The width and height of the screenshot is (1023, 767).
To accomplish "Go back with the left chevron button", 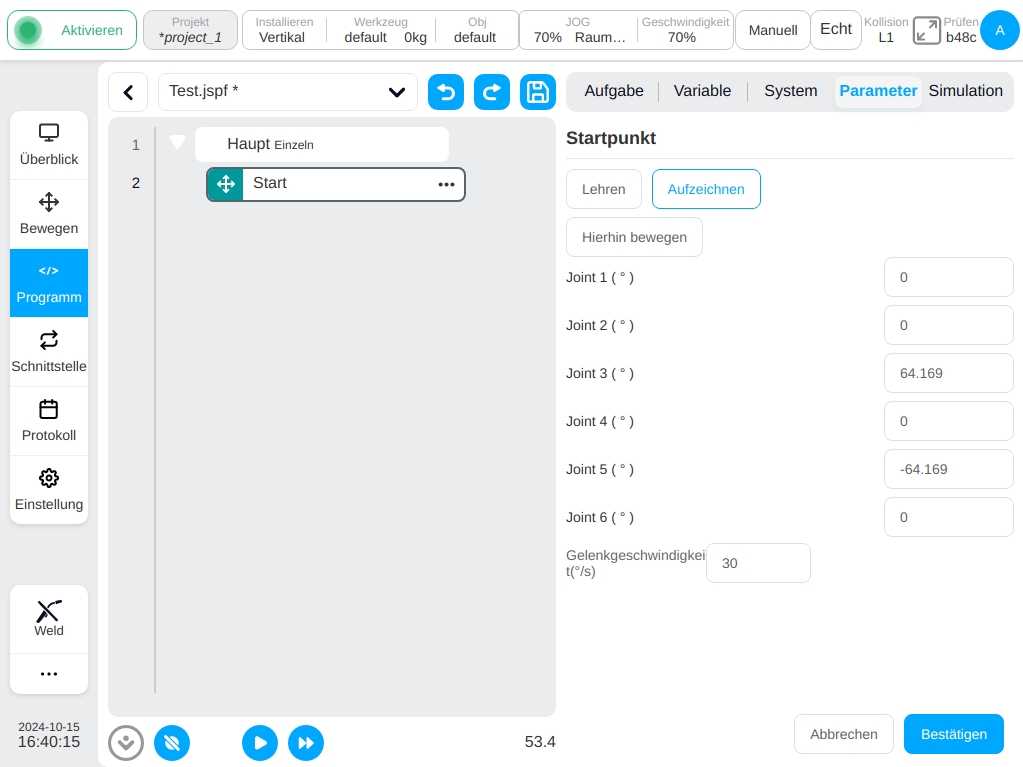I will (x=129, y=92).
